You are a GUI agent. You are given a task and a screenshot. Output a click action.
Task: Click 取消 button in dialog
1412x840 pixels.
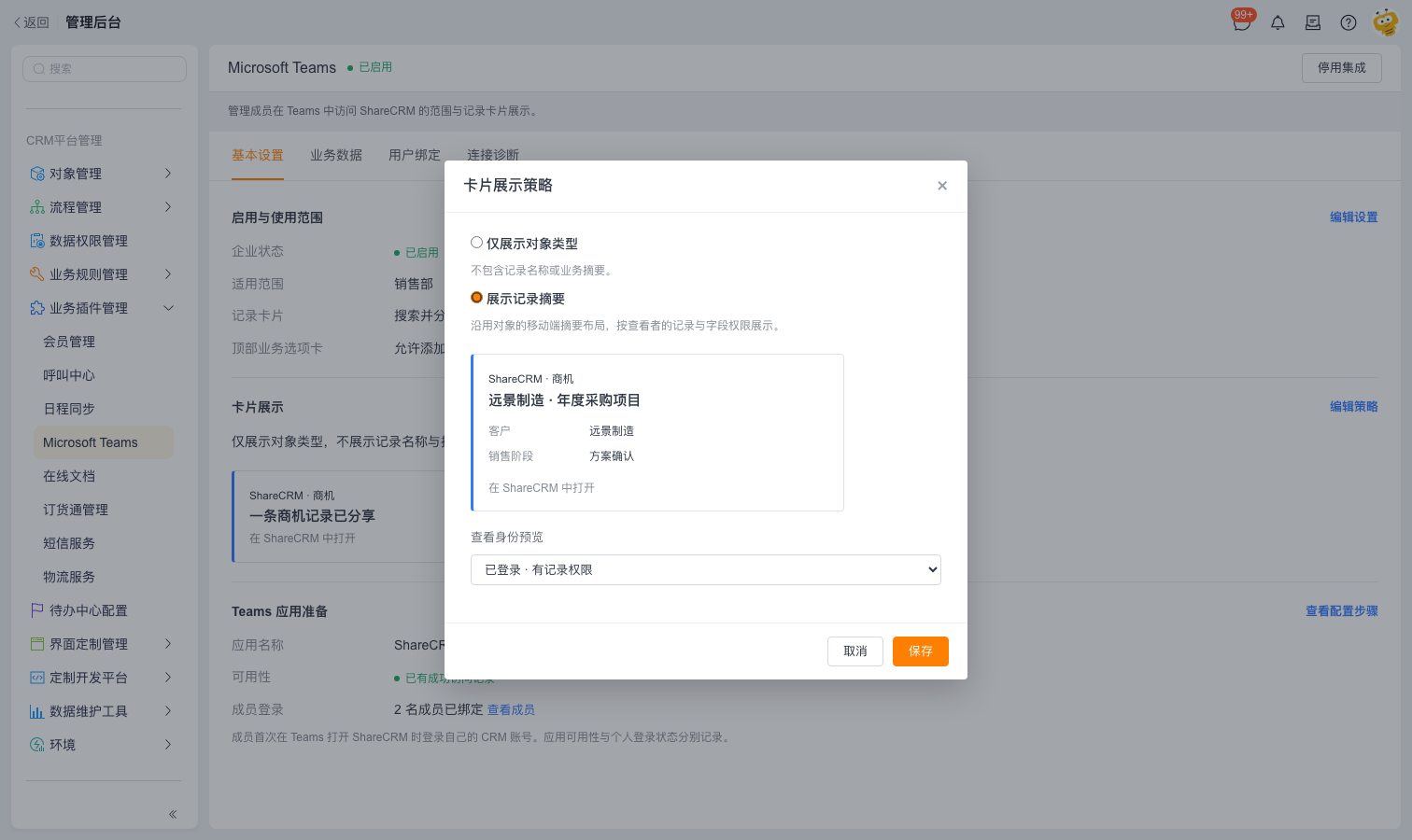click(x=855, y=651)
